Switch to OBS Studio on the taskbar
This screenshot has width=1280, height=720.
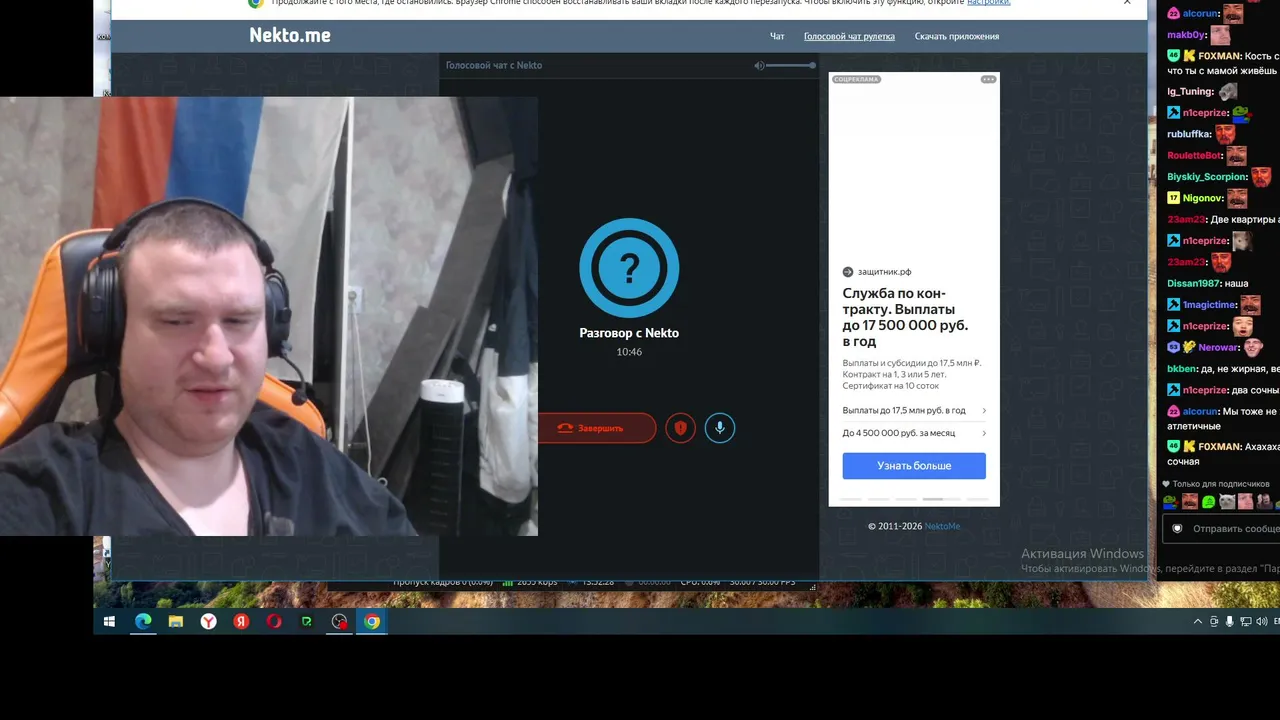pyautogui.click(x=340, y=621)
